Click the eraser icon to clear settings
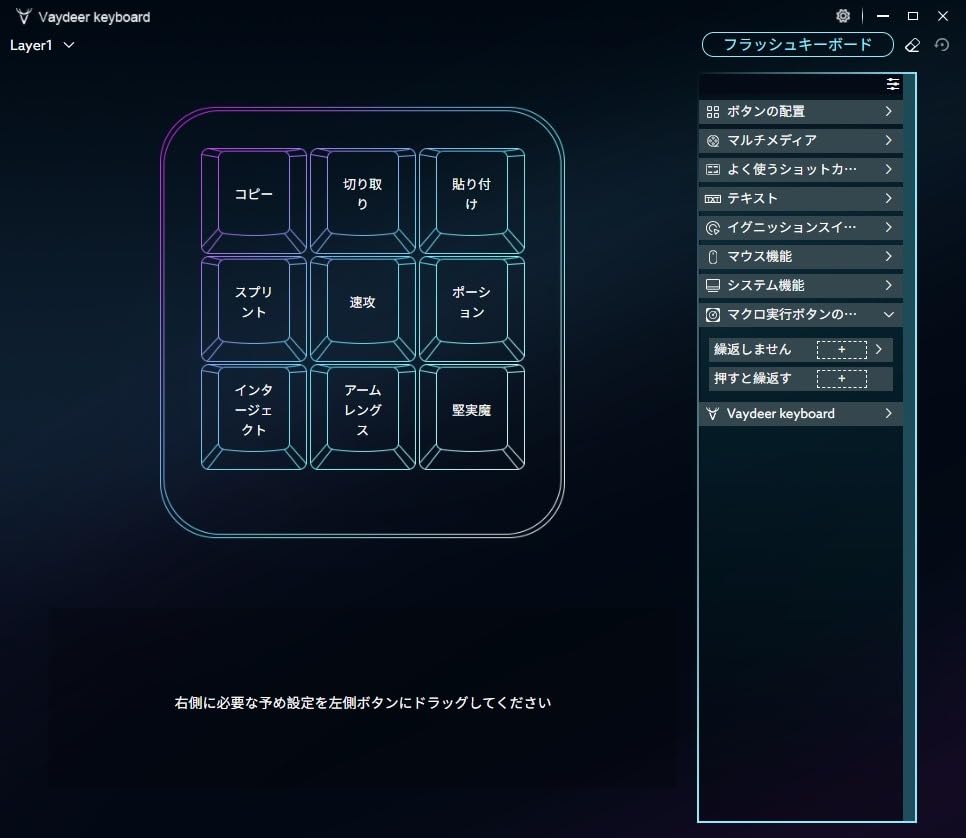 (912, 45)
